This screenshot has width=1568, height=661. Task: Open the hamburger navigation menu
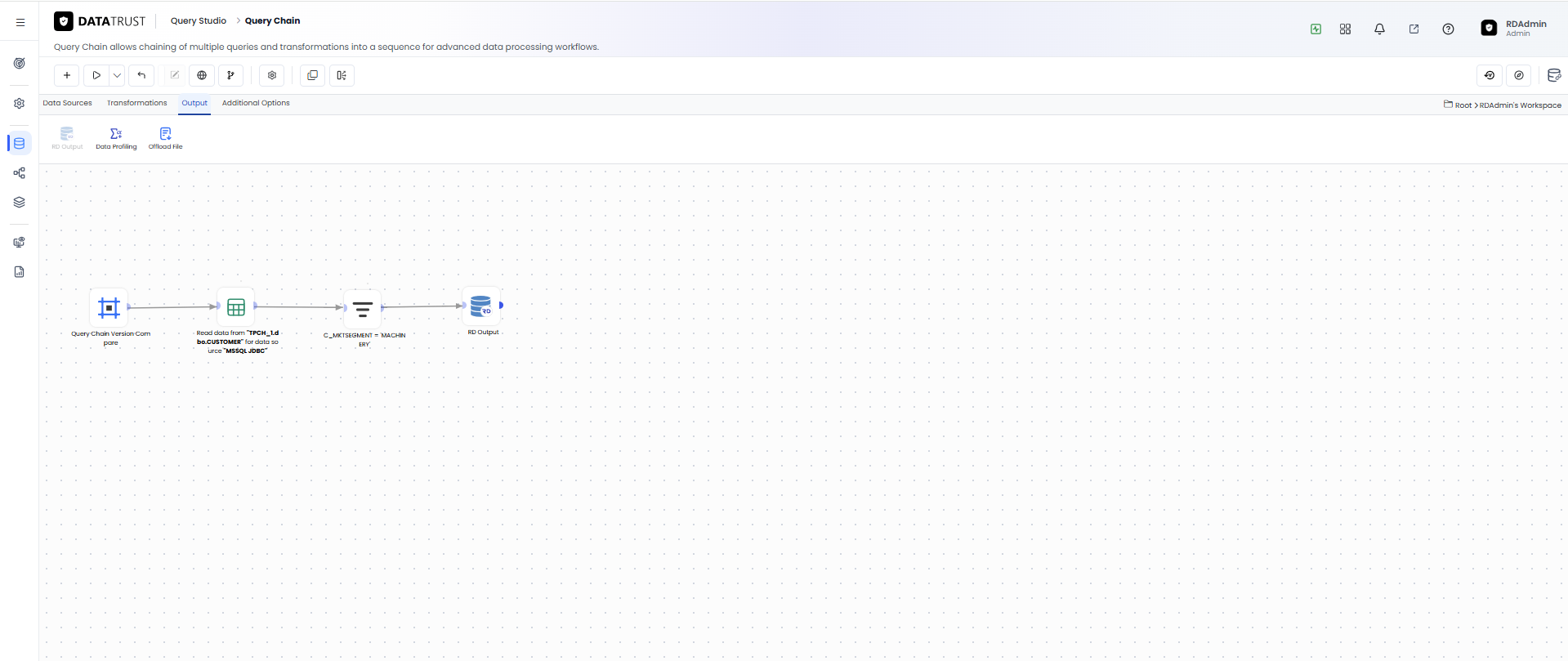(x=20, y=22)
